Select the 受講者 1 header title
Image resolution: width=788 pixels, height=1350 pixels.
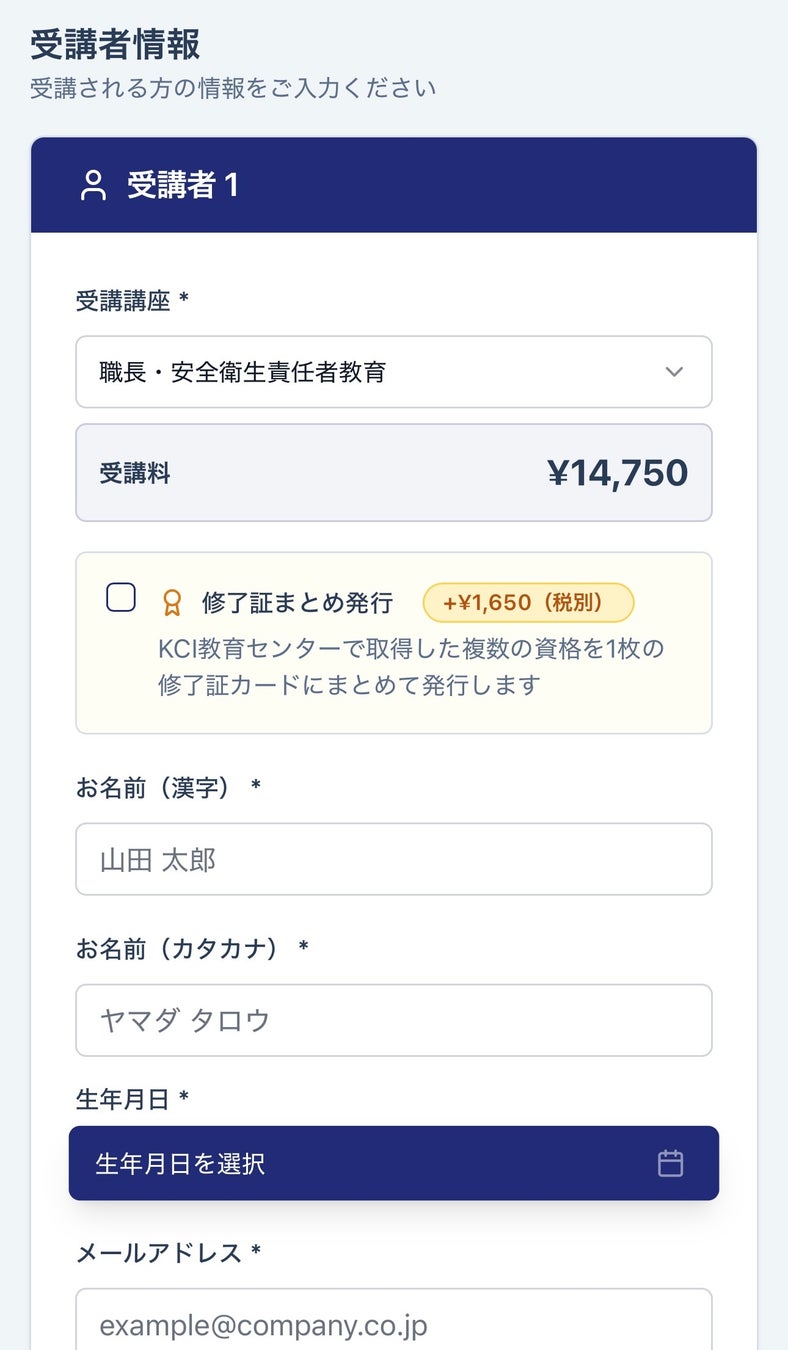pyautogui.click(x=182, y=185)
